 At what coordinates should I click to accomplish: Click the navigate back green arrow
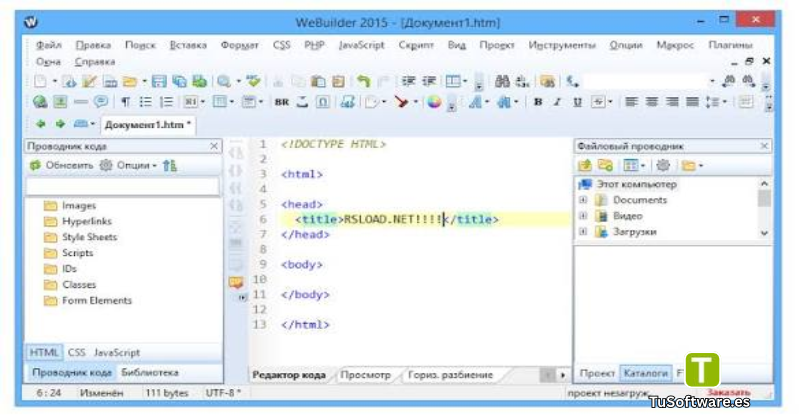click(x=40, y=124)
